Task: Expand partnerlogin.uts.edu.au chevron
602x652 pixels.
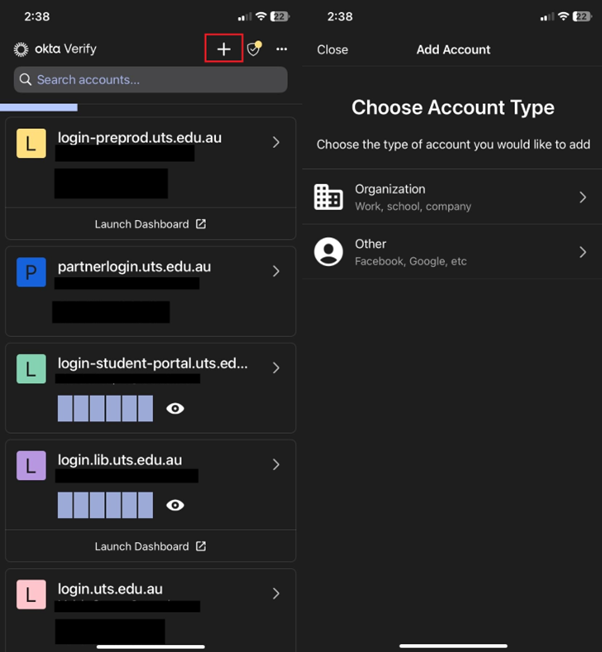Action: tap(276, 272)
